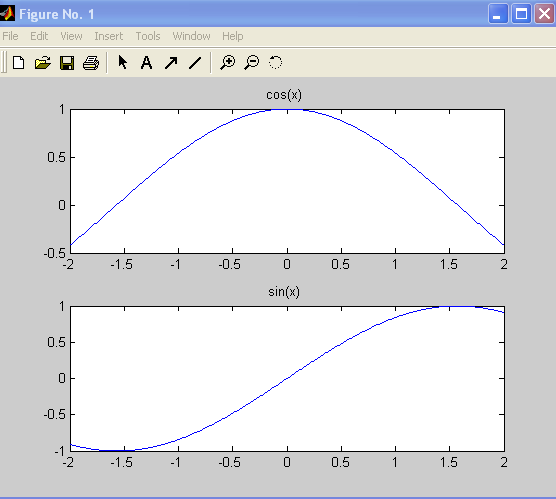Select the Add Text 'A' tool

[x=146, y=63]
